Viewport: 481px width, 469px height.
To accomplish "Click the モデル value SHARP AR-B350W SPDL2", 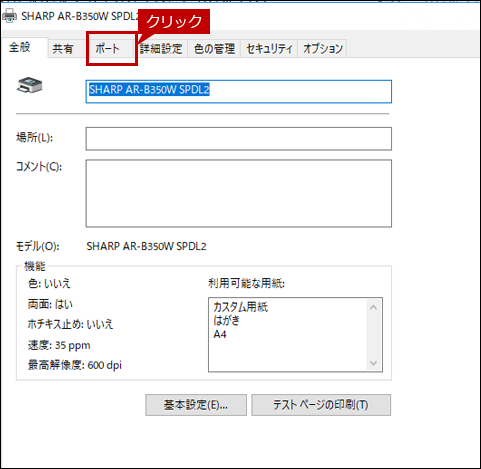I will (146, 246).
